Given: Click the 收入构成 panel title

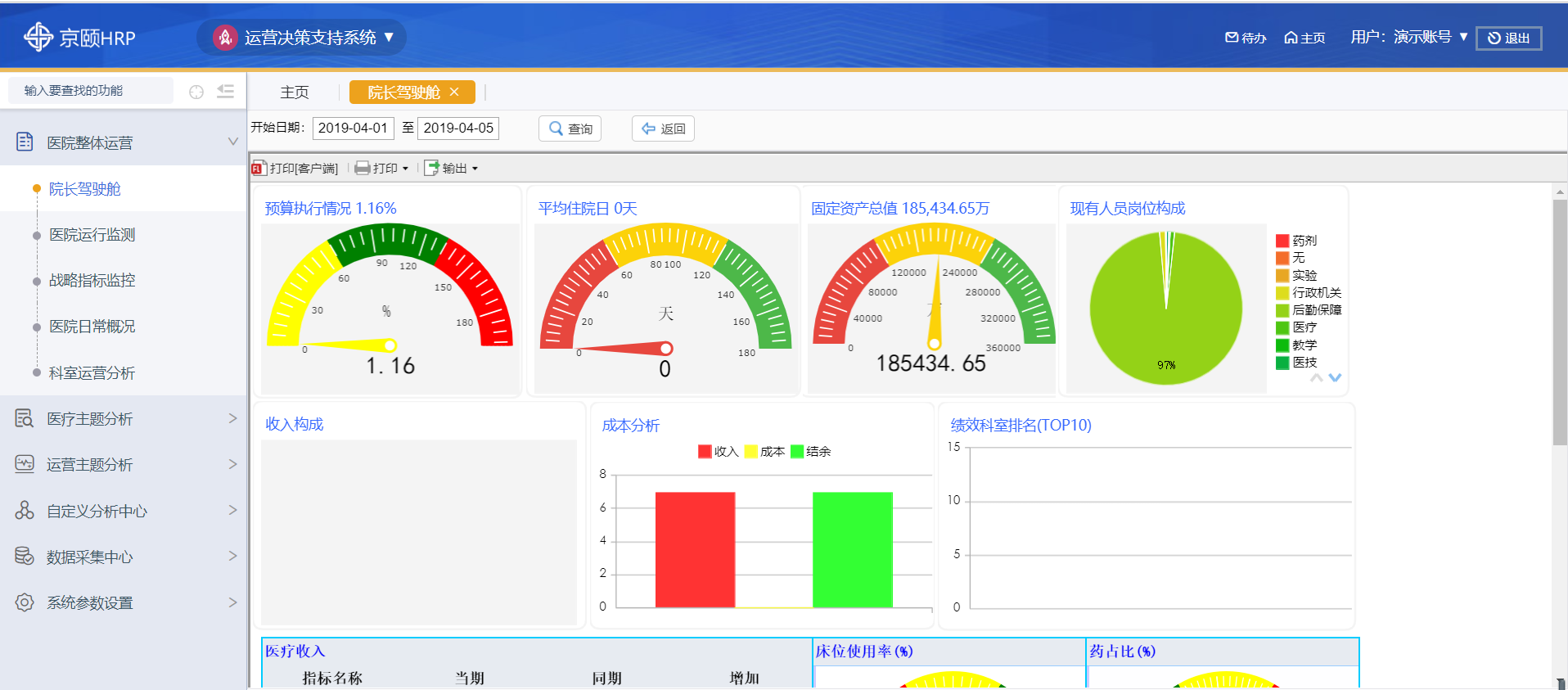Looking at the screenshot, I should click(295, 424).
